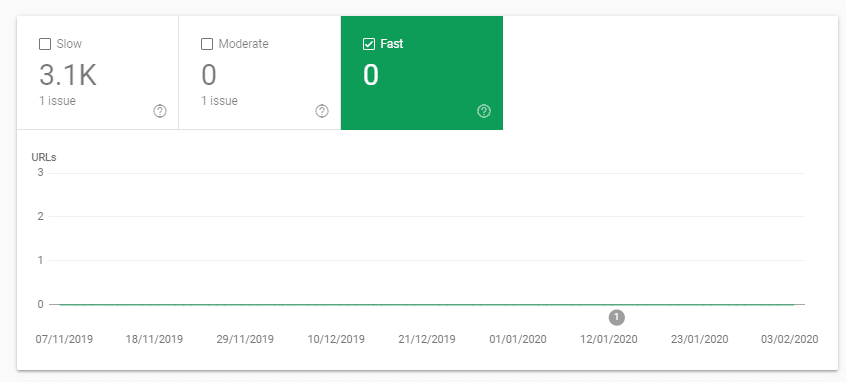Viewport: 846px width, 382px height.
Task: Click "1 issue" under Slow
Action: (57, 100)
